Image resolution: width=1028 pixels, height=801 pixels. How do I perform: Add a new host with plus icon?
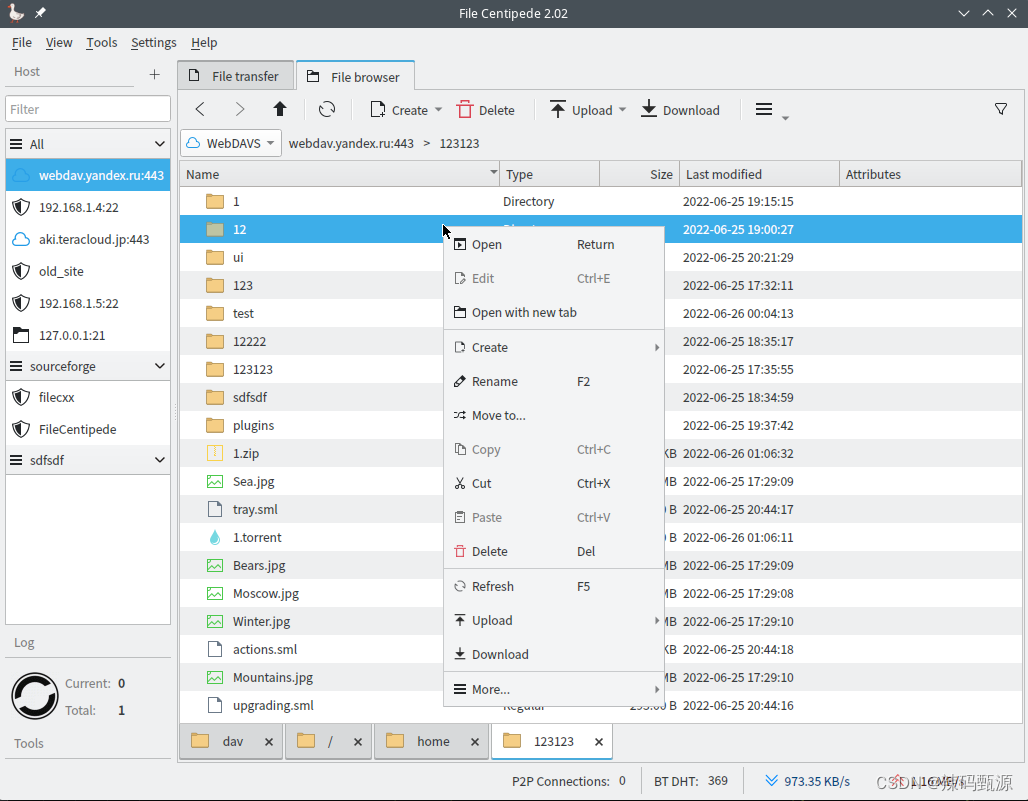pyautogui.click(x=154, y=74)
